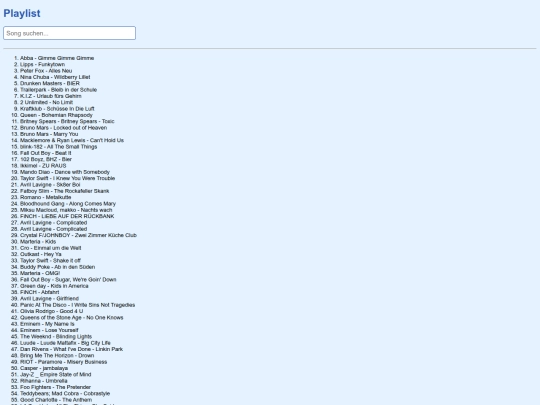Choose 'Foo Fighters - The Pretender'
The image size is (540, 405).
[x=55, y=387]
